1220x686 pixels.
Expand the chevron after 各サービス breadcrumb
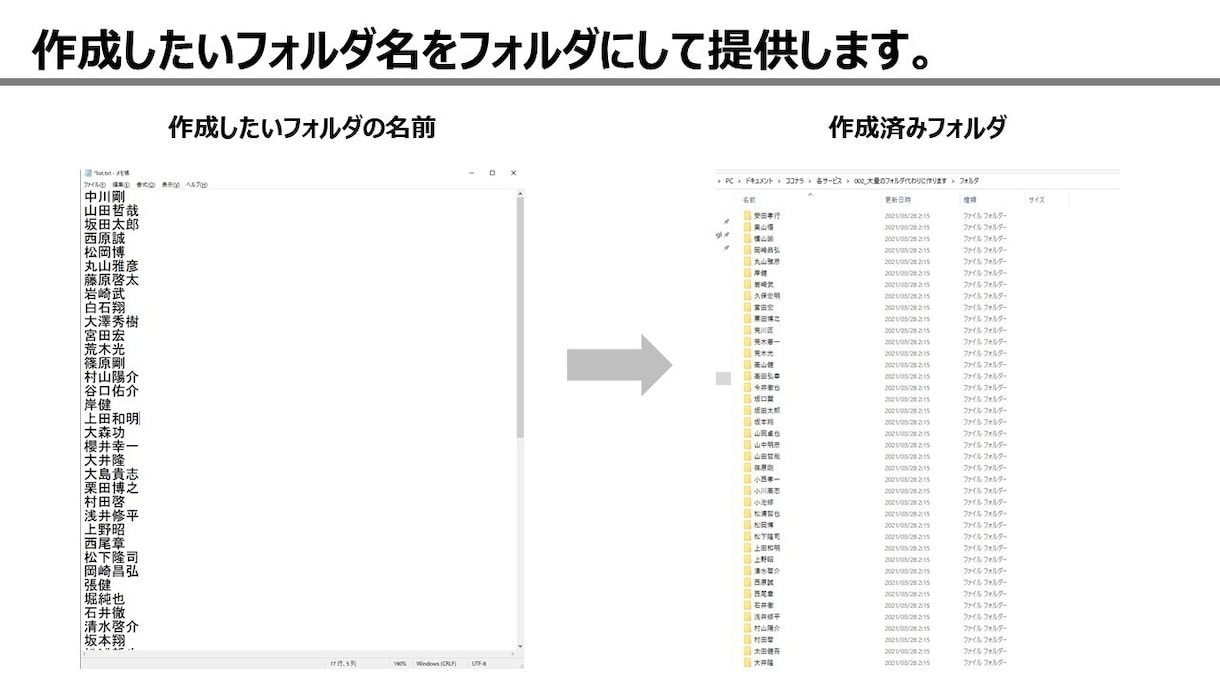[x=848, y=181]
